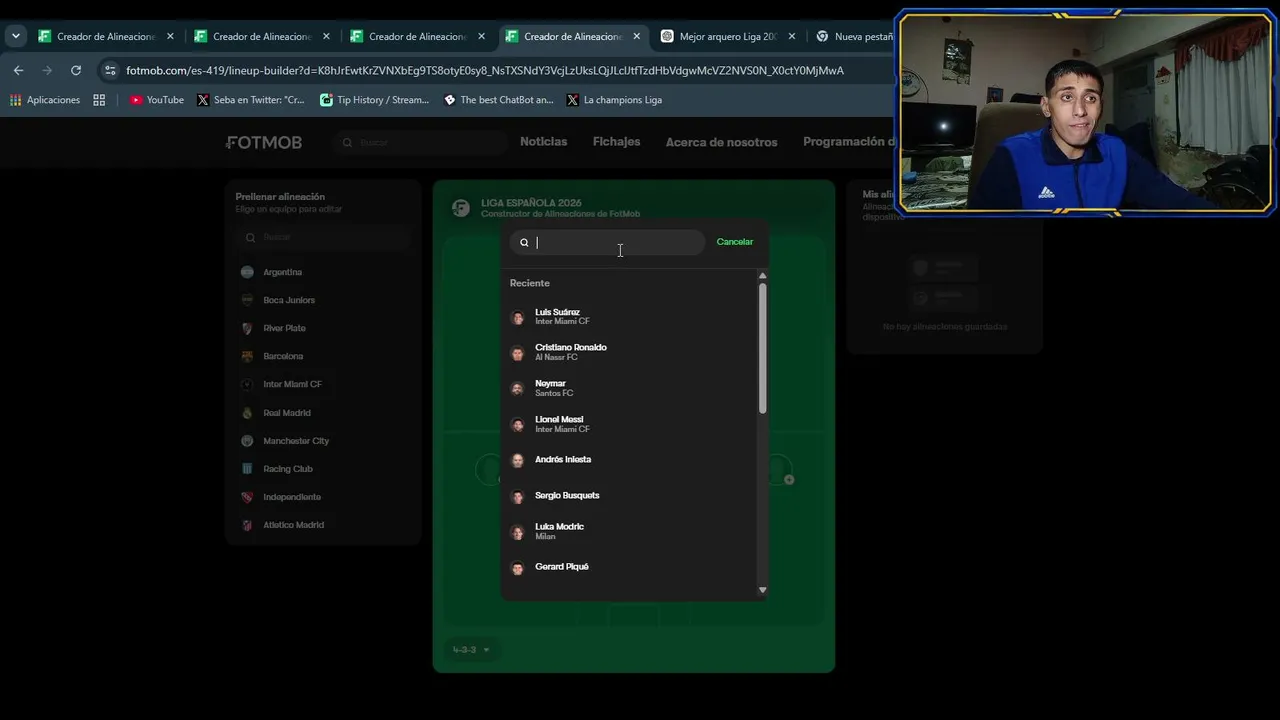This screenshot has height=720, width=1280.
Task: Pick River Plate from the team list
Action: click(323, 328)
